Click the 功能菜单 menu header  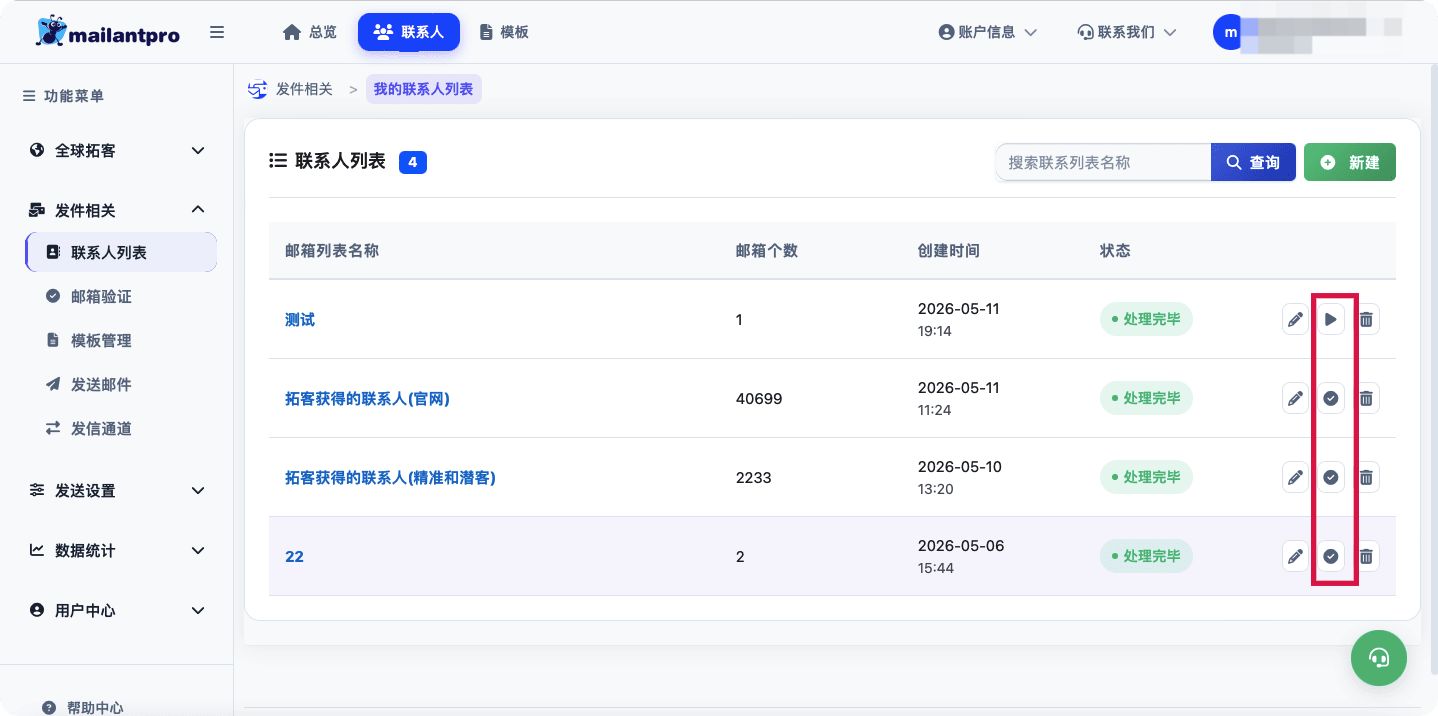[x=64, y=96]
